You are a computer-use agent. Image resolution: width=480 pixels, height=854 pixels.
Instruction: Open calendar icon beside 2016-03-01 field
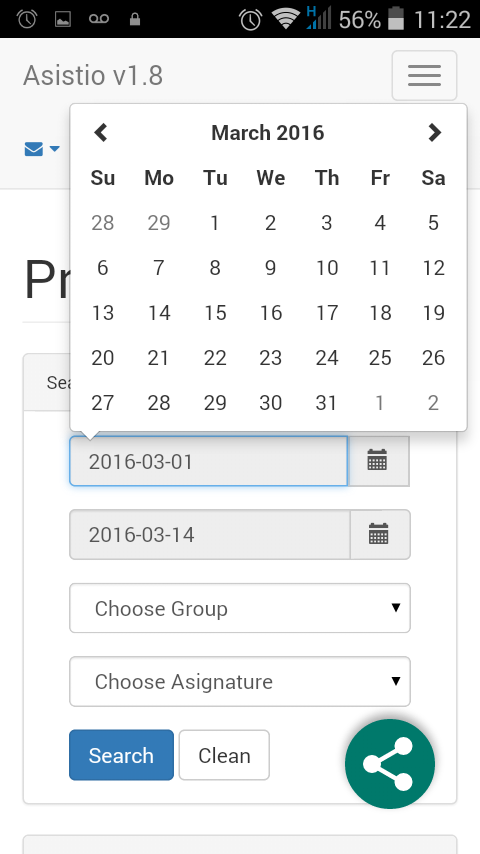(378, 461)
